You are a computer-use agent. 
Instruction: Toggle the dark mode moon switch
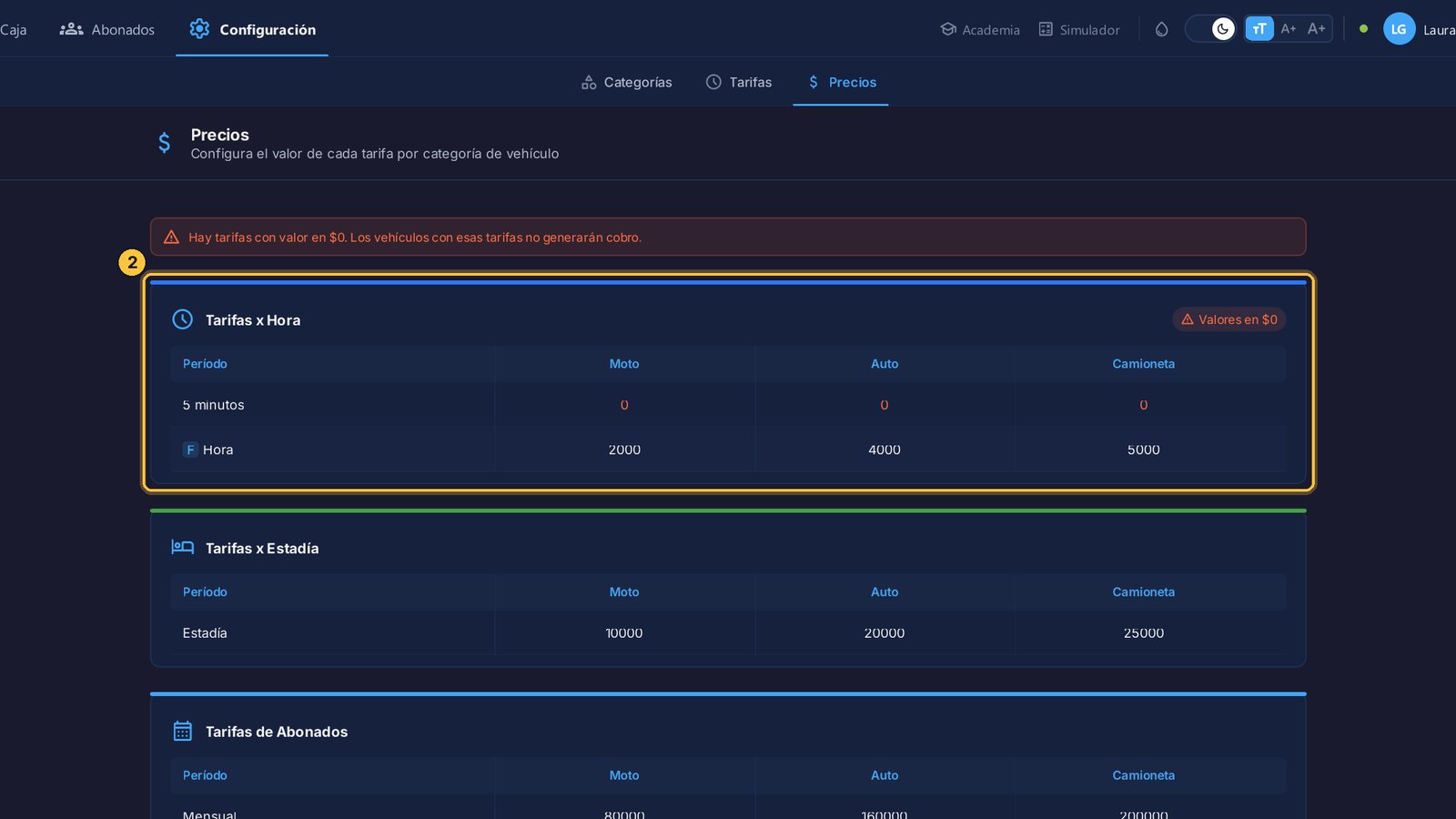coord(1211,29)
